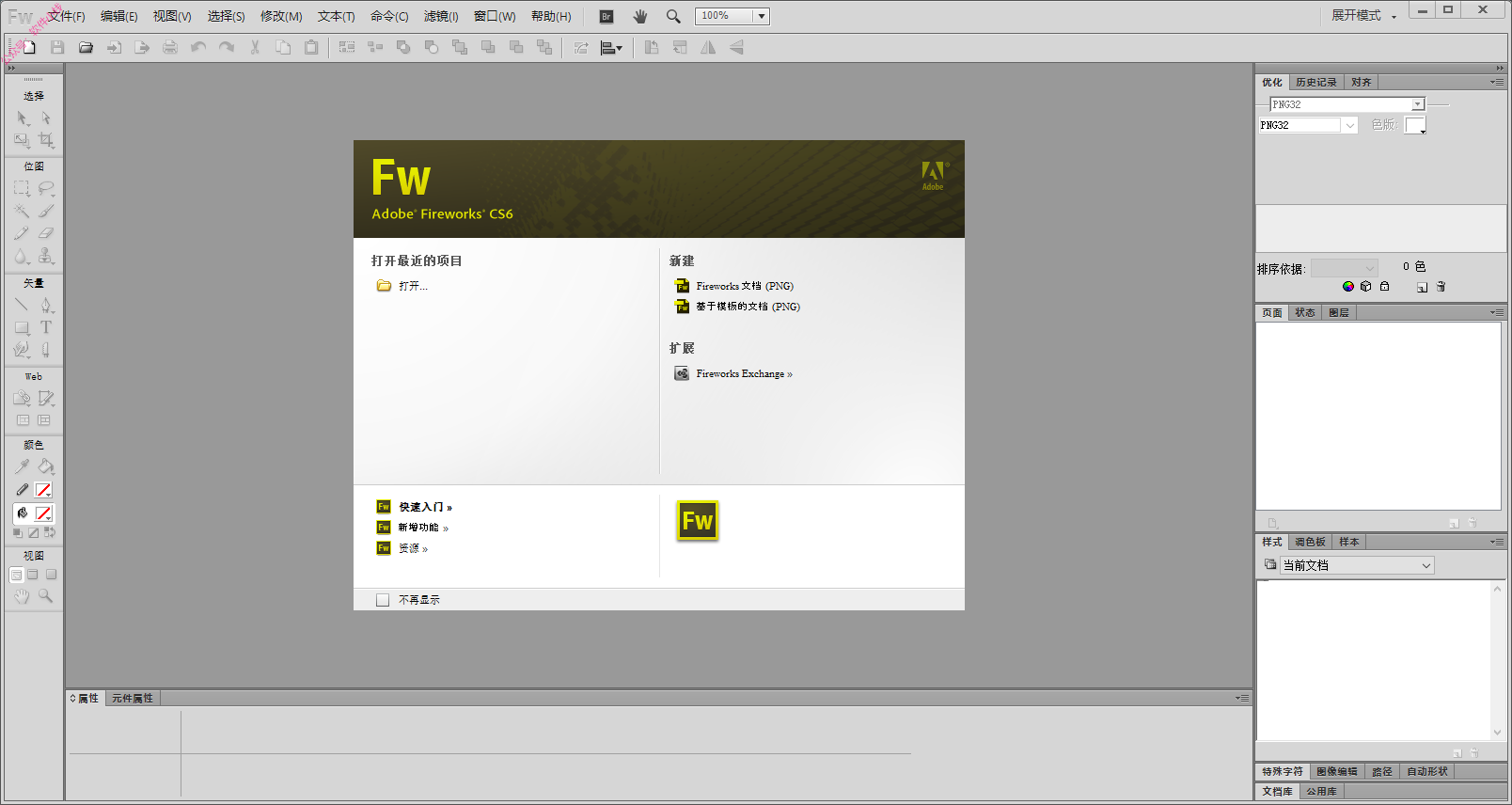Open Adobe Bridge with the Br icon

pos(606,16)
